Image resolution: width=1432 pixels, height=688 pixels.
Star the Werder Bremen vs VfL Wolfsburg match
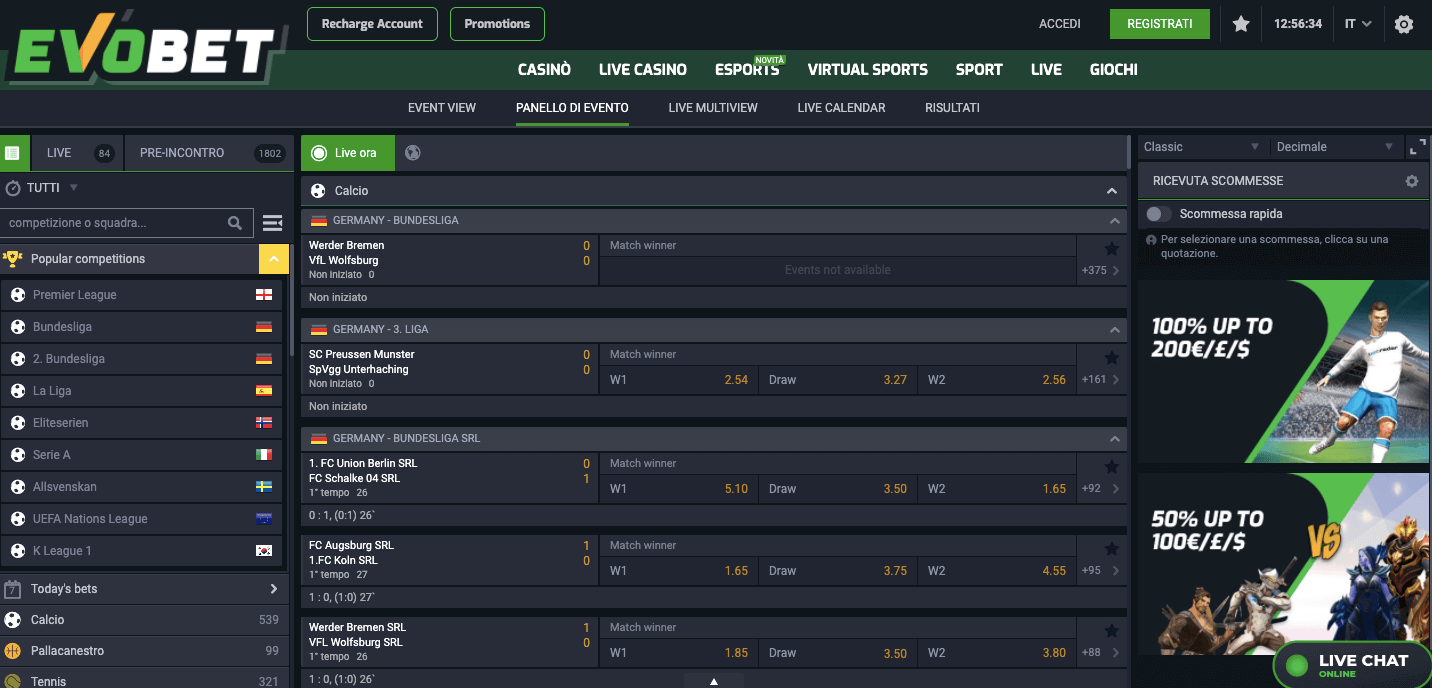pos(1110,246)
